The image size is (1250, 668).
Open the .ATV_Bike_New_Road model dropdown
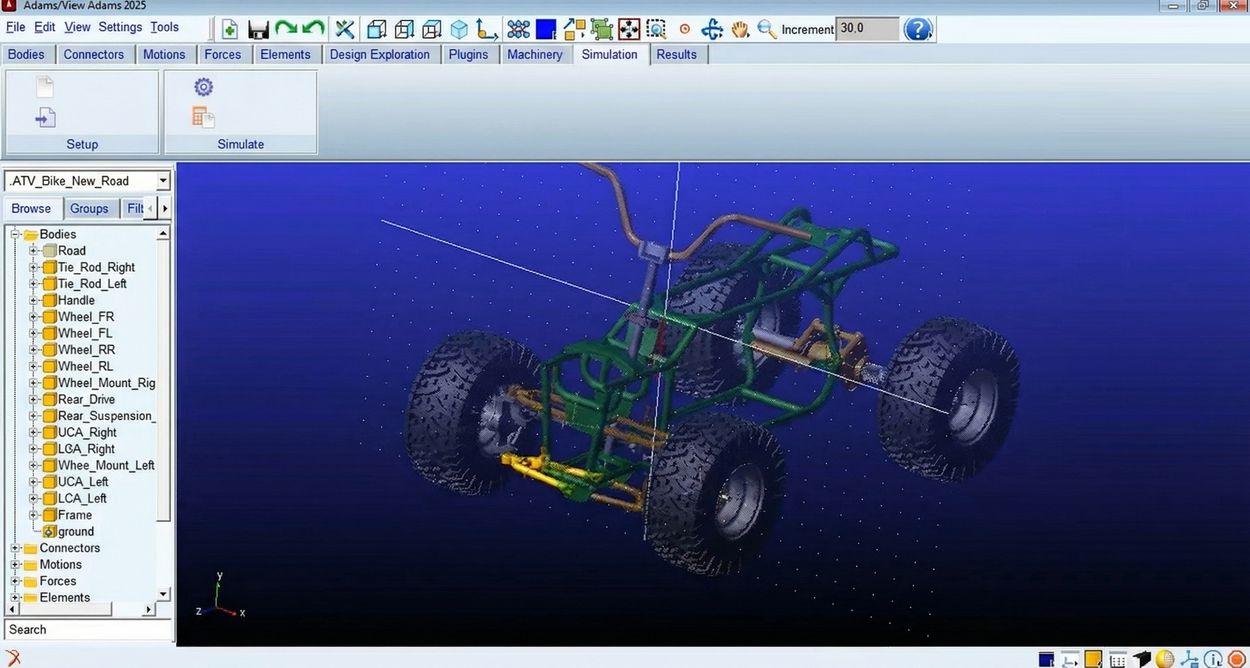coord(163,181)
